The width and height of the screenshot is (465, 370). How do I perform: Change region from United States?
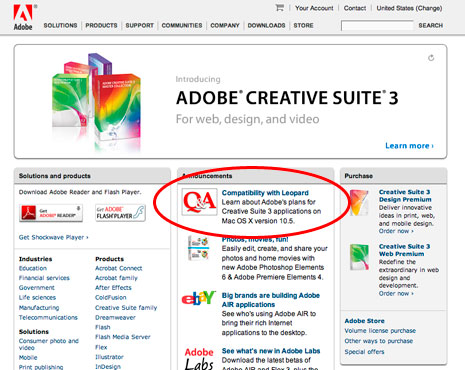tap(409, 8)
